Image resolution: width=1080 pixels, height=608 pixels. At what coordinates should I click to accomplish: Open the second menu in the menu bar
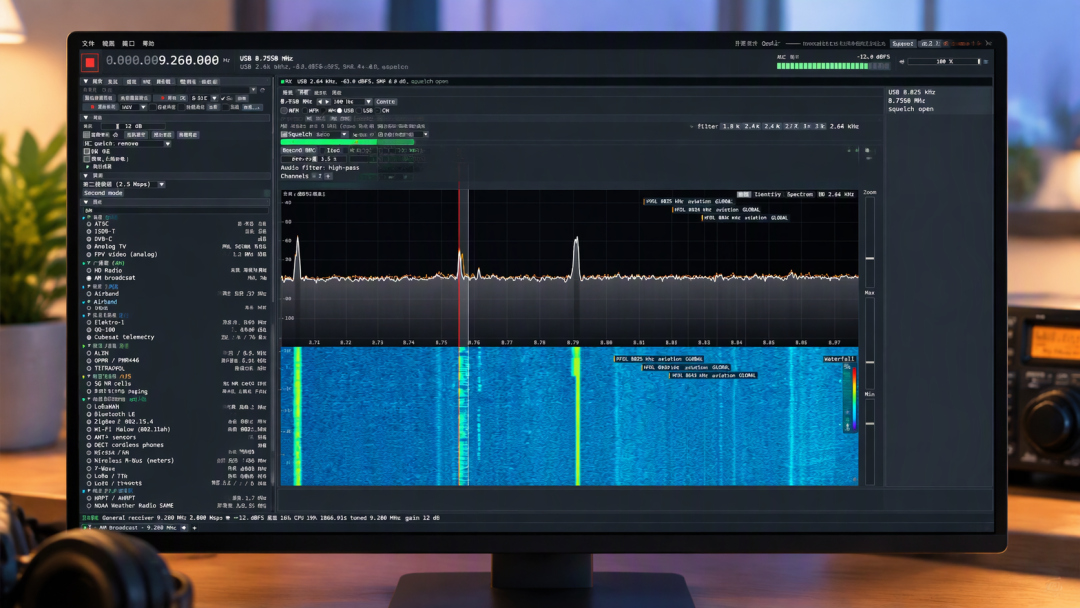point(108,43)
